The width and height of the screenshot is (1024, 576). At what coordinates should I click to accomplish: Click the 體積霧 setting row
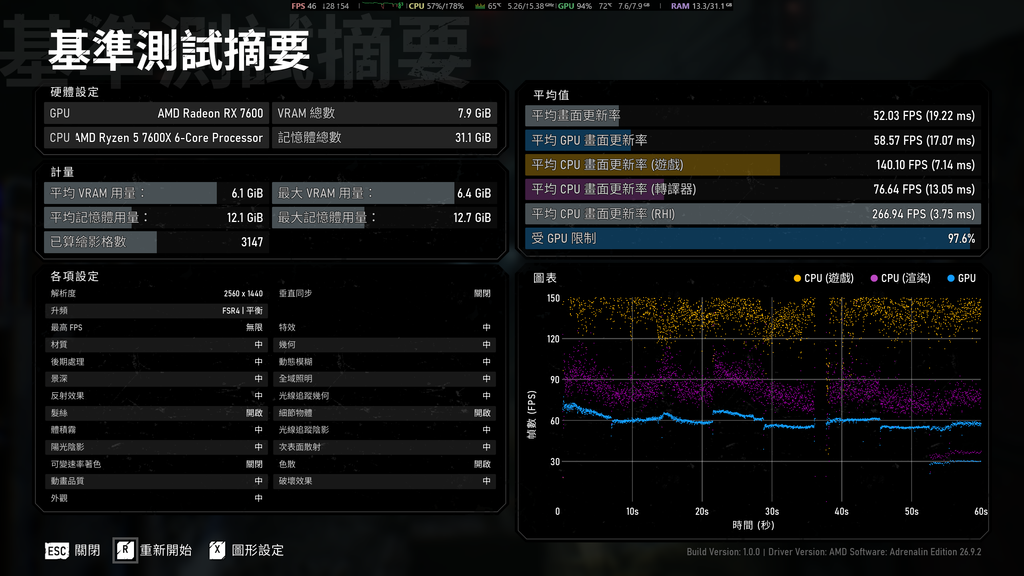156,430
